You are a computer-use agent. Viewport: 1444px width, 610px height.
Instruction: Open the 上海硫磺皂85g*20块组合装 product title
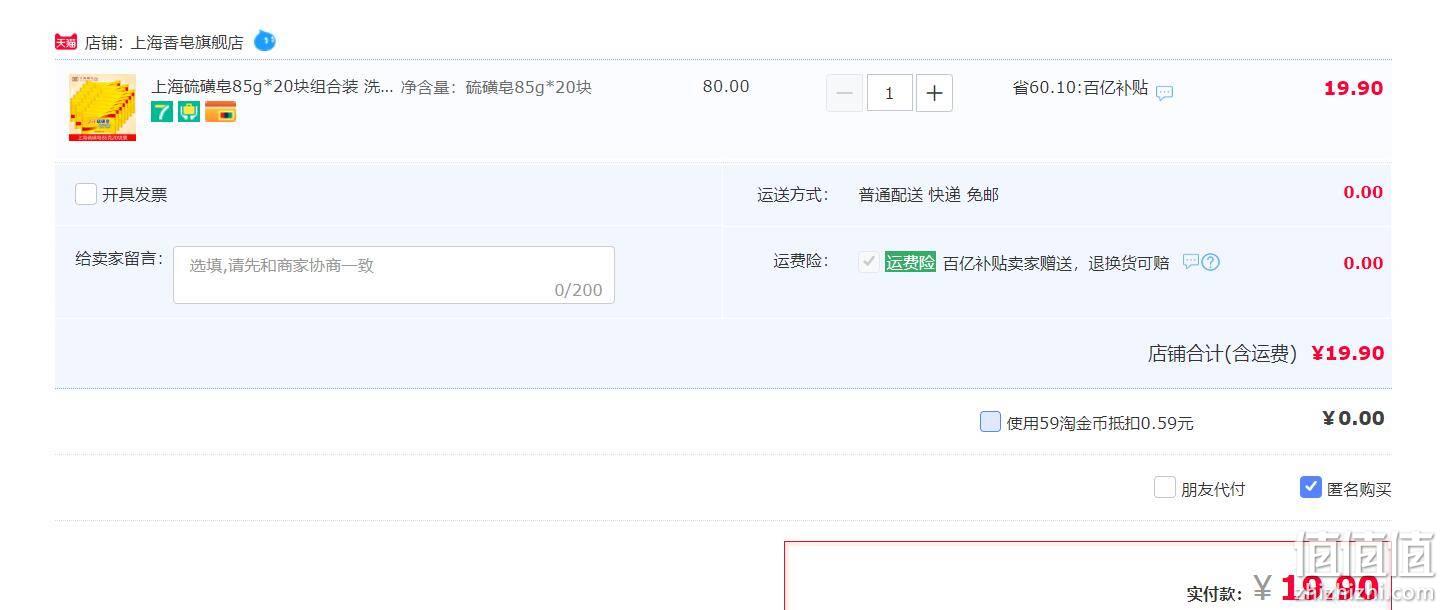272,87
